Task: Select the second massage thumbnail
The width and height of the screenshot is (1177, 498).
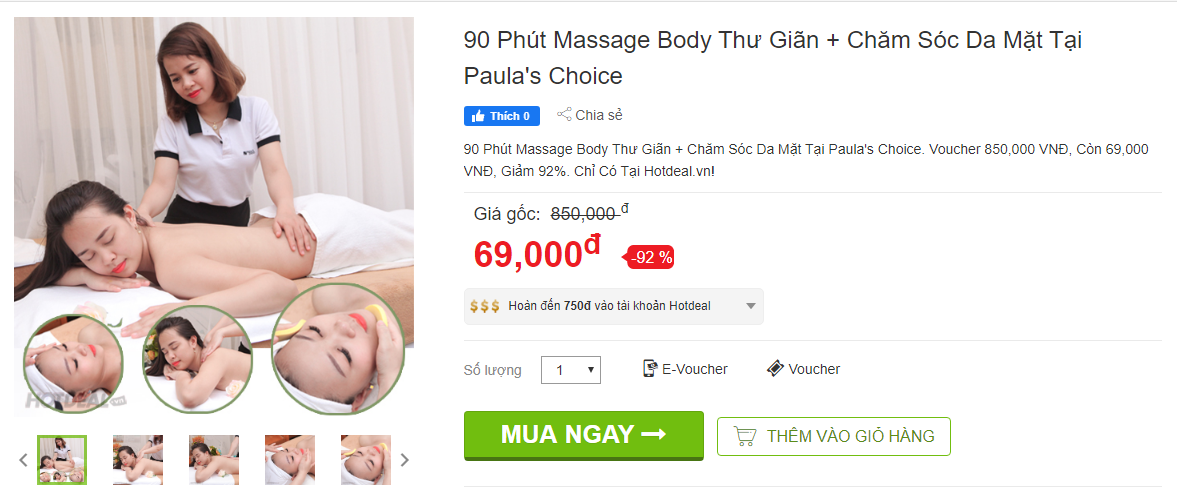Action: point(138,460)
